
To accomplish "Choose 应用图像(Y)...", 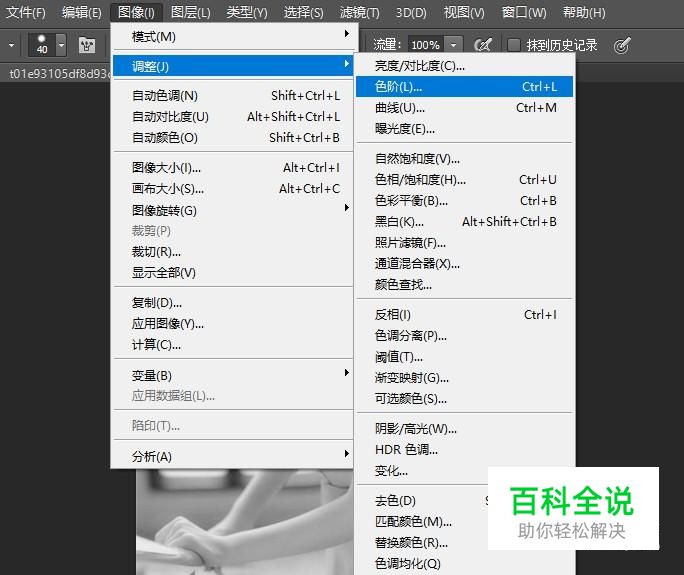I will pyautogui.click(x=232, y=324).
